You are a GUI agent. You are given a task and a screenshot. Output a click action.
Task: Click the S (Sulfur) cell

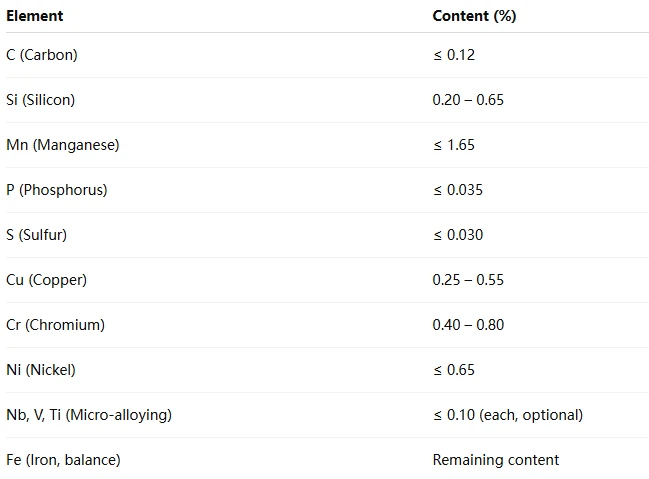click(36, 235)
